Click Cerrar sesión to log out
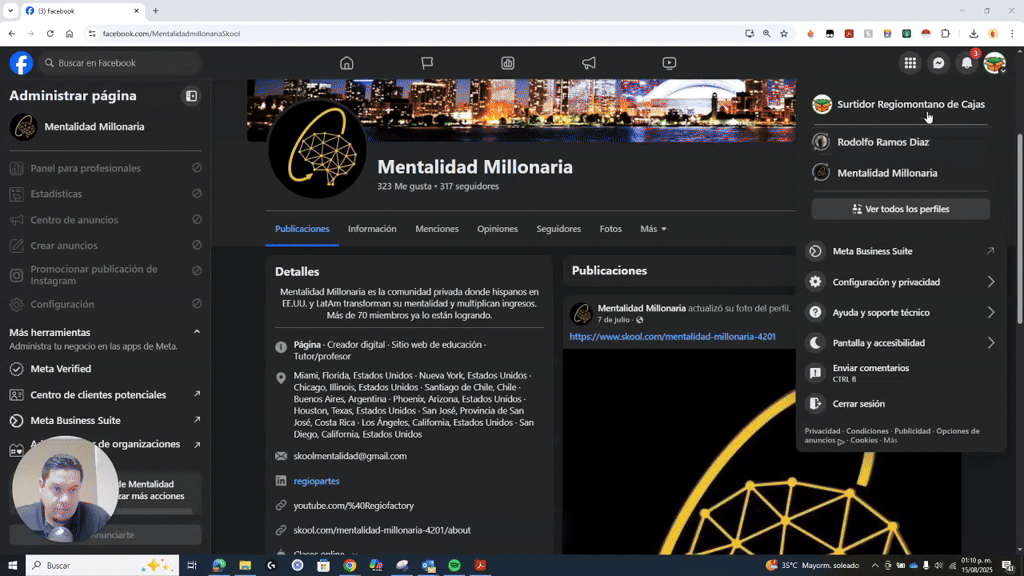The width and height of the screenshot is (1024, 576). coord(901,404)
